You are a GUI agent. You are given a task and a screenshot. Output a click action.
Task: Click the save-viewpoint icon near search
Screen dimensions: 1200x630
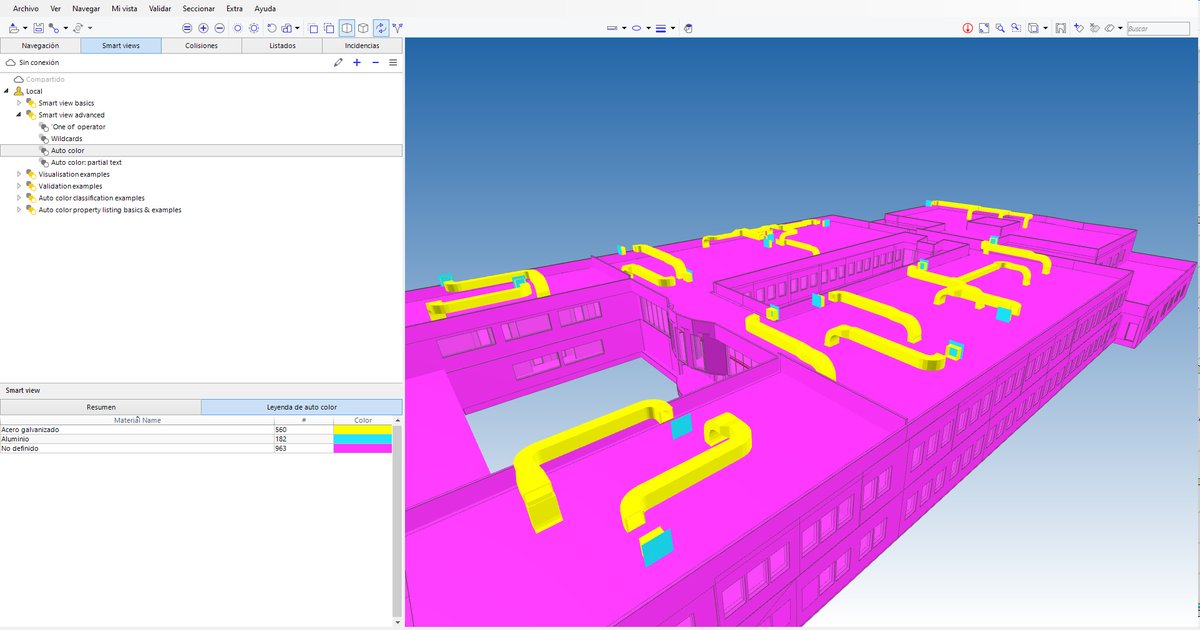pyautogui.click(x=1061, y=28)
